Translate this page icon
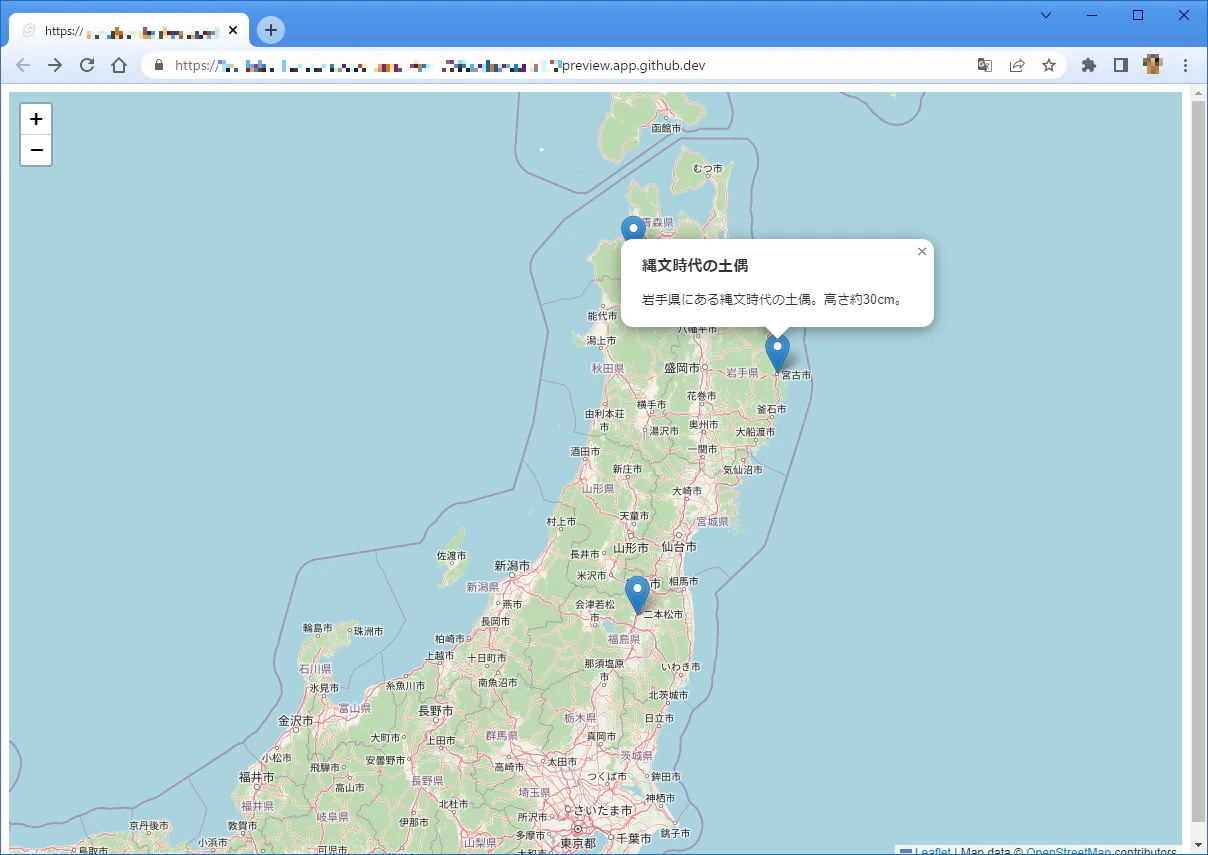 click(x=985, y=65)
